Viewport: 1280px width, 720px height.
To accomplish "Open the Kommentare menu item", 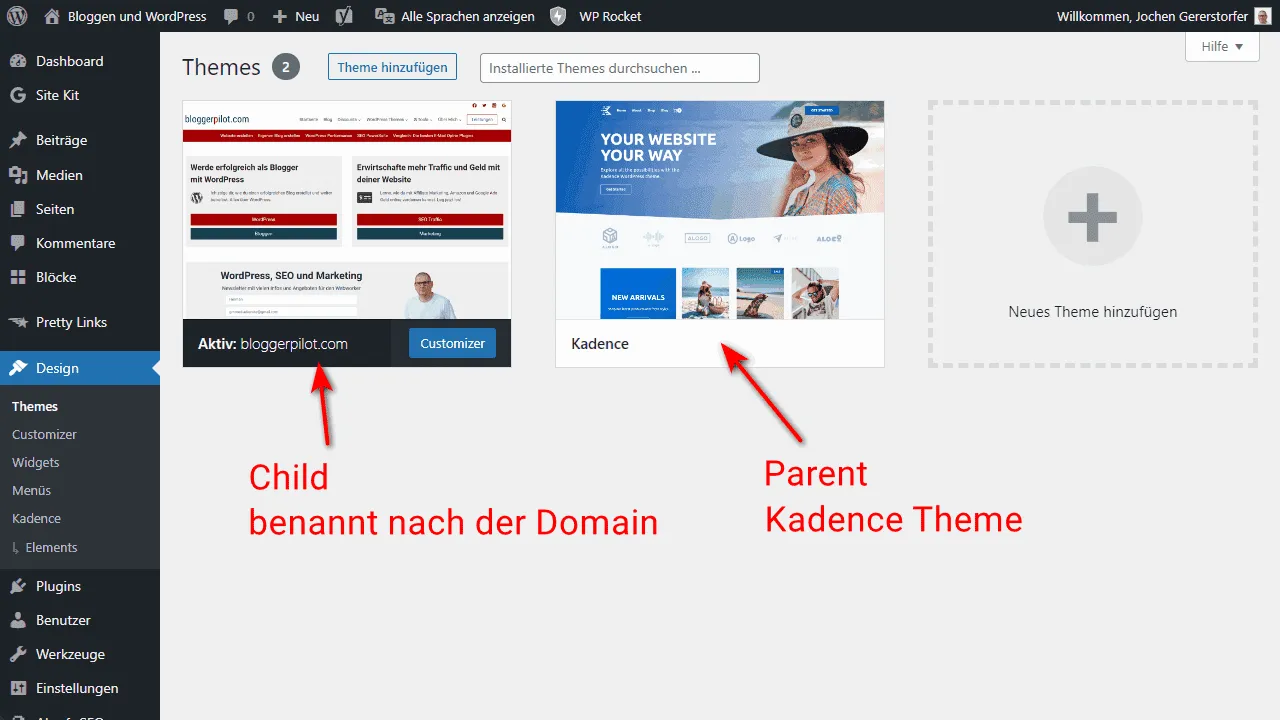I will point(80,243).
